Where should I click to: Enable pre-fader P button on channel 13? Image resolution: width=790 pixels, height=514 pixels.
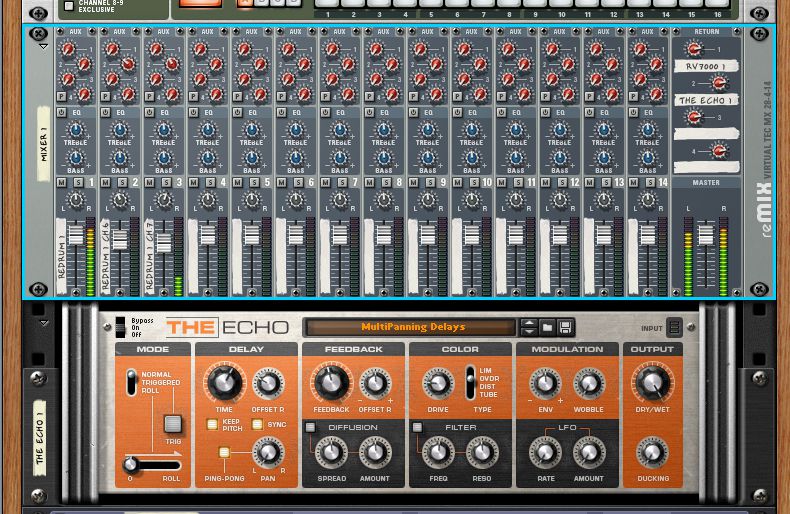tap(589, 96)
